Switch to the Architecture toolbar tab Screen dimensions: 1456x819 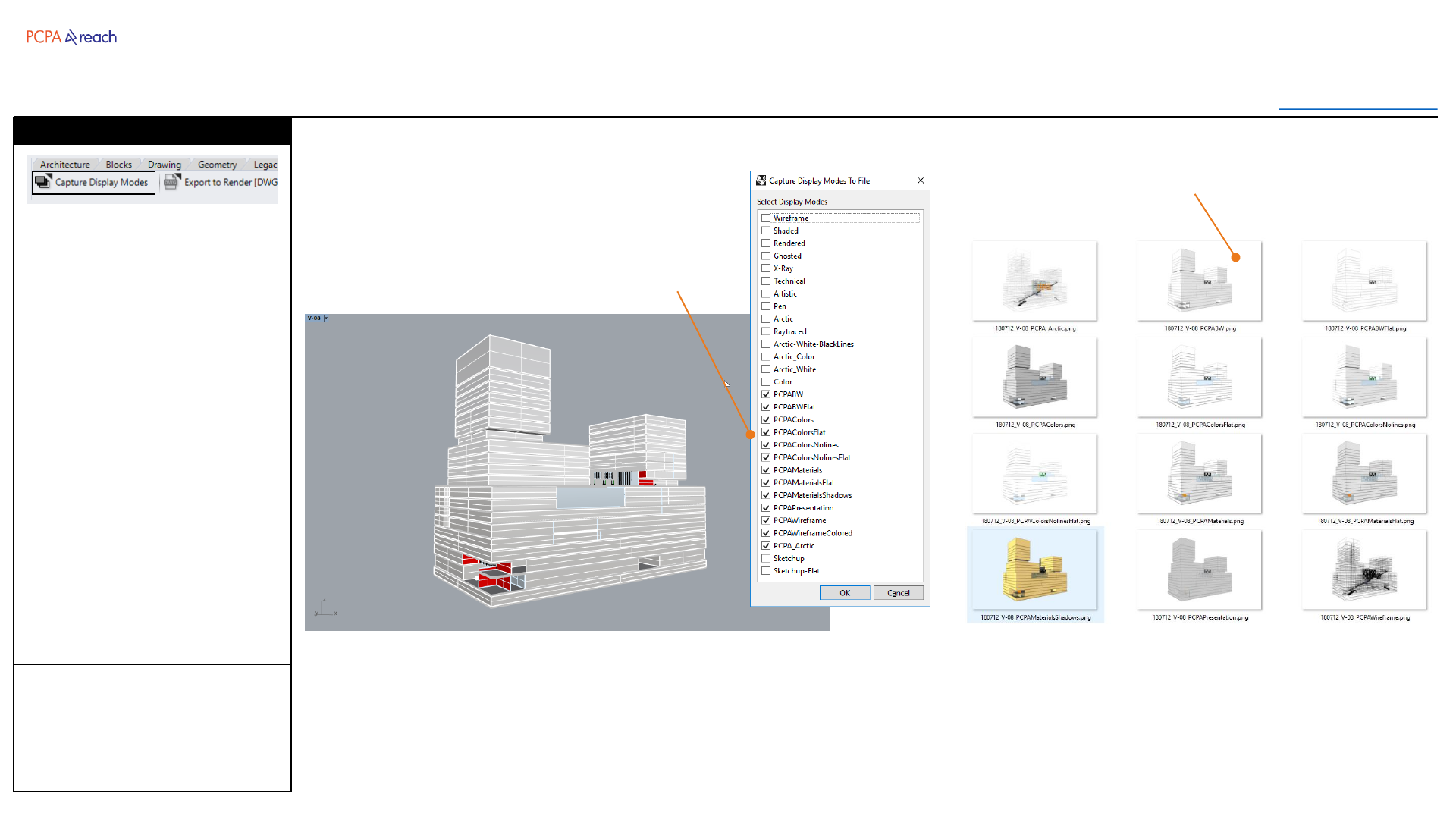64,165
